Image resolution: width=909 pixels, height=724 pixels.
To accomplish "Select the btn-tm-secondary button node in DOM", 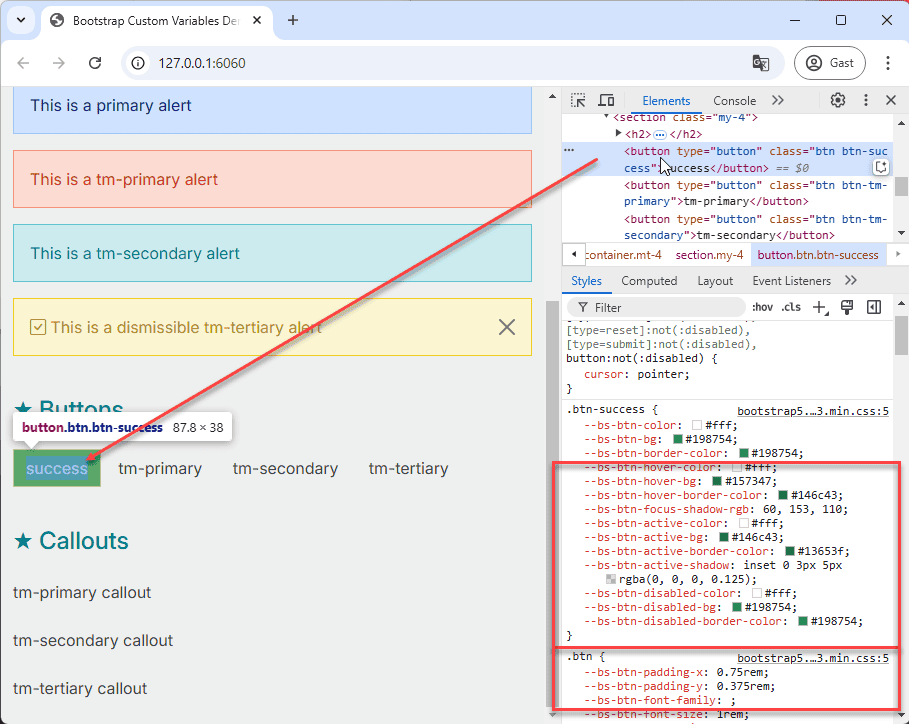I will 755,227.
